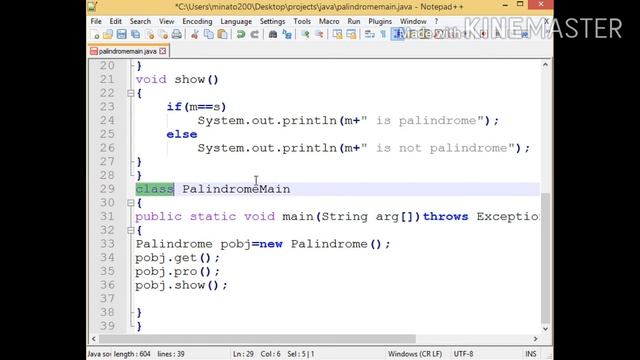Click the Paste toolbar icon
The image size is (640, 360).
tap(222, 35)
